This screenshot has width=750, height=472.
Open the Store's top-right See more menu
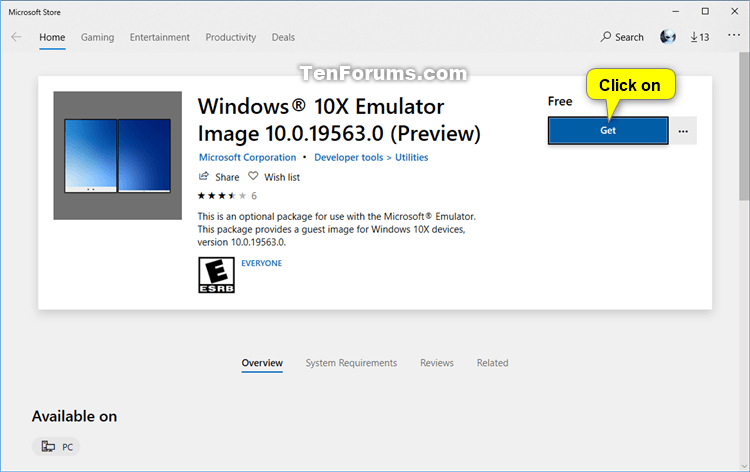coord(734,35)
